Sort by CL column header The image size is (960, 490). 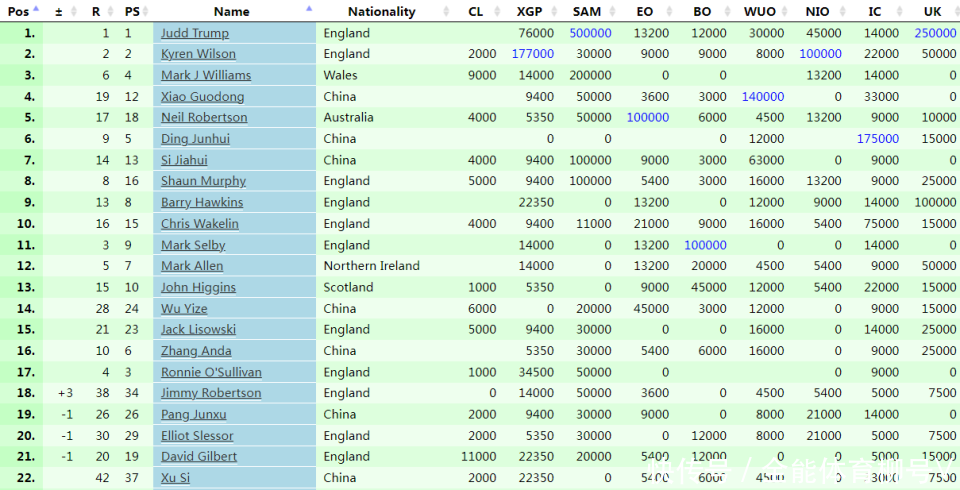click(475, 12)
